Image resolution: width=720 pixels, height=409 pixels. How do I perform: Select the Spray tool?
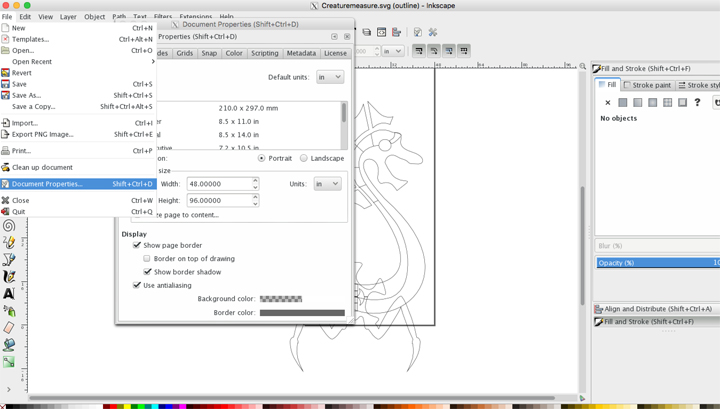pyautogui.click(x=9, y=311)
